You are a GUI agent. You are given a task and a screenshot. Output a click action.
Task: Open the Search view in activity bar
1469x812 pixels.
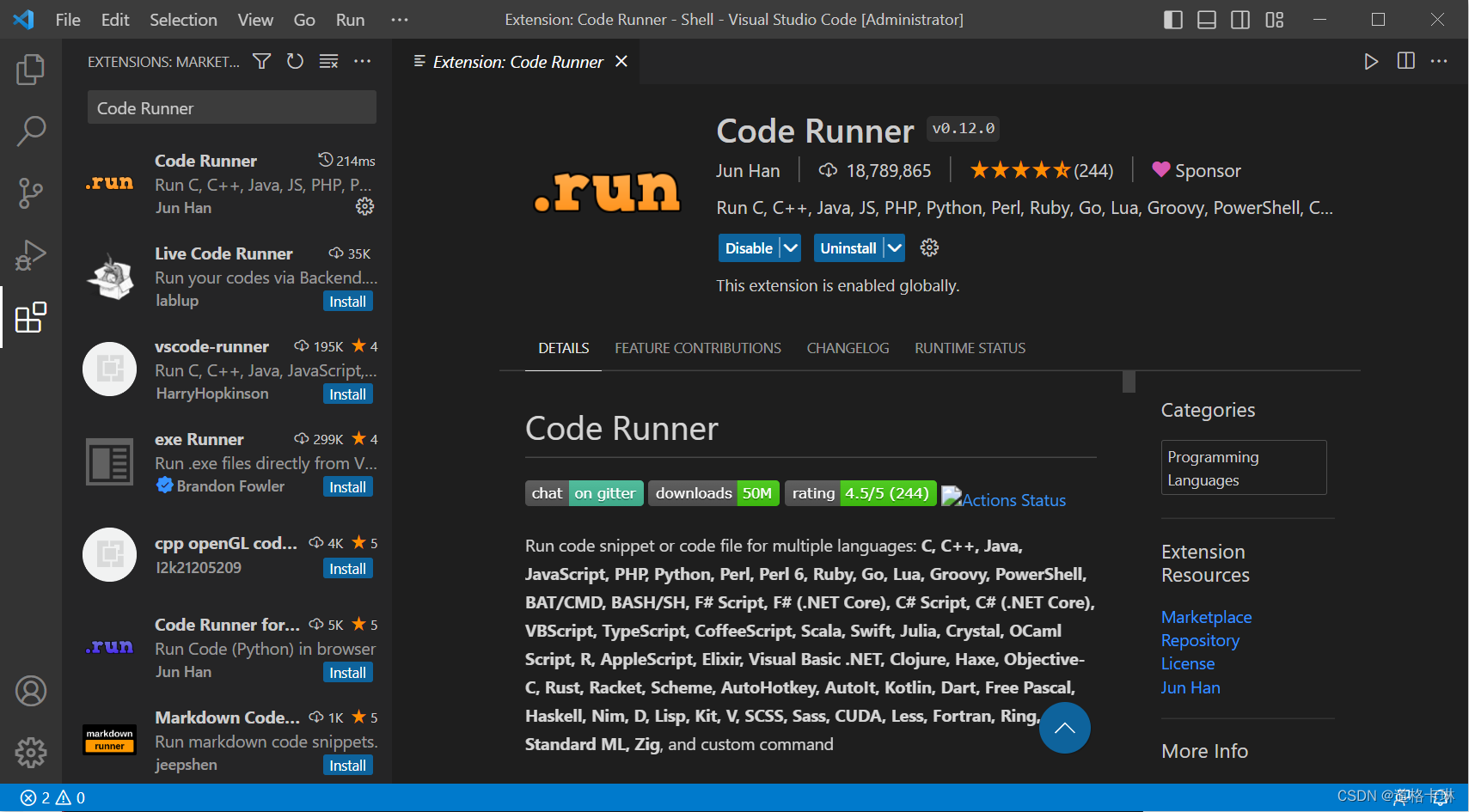[31, 131]
